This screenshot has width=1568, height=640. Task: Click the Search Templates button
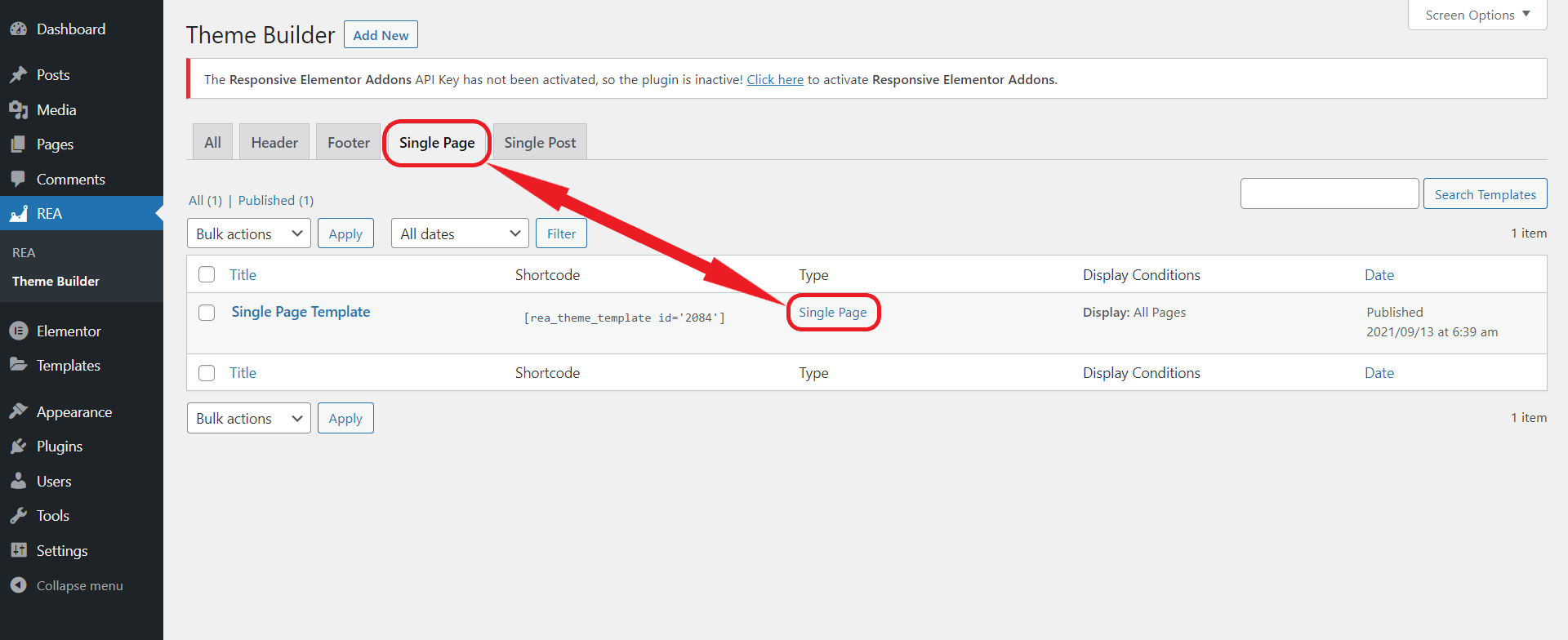1485,193
